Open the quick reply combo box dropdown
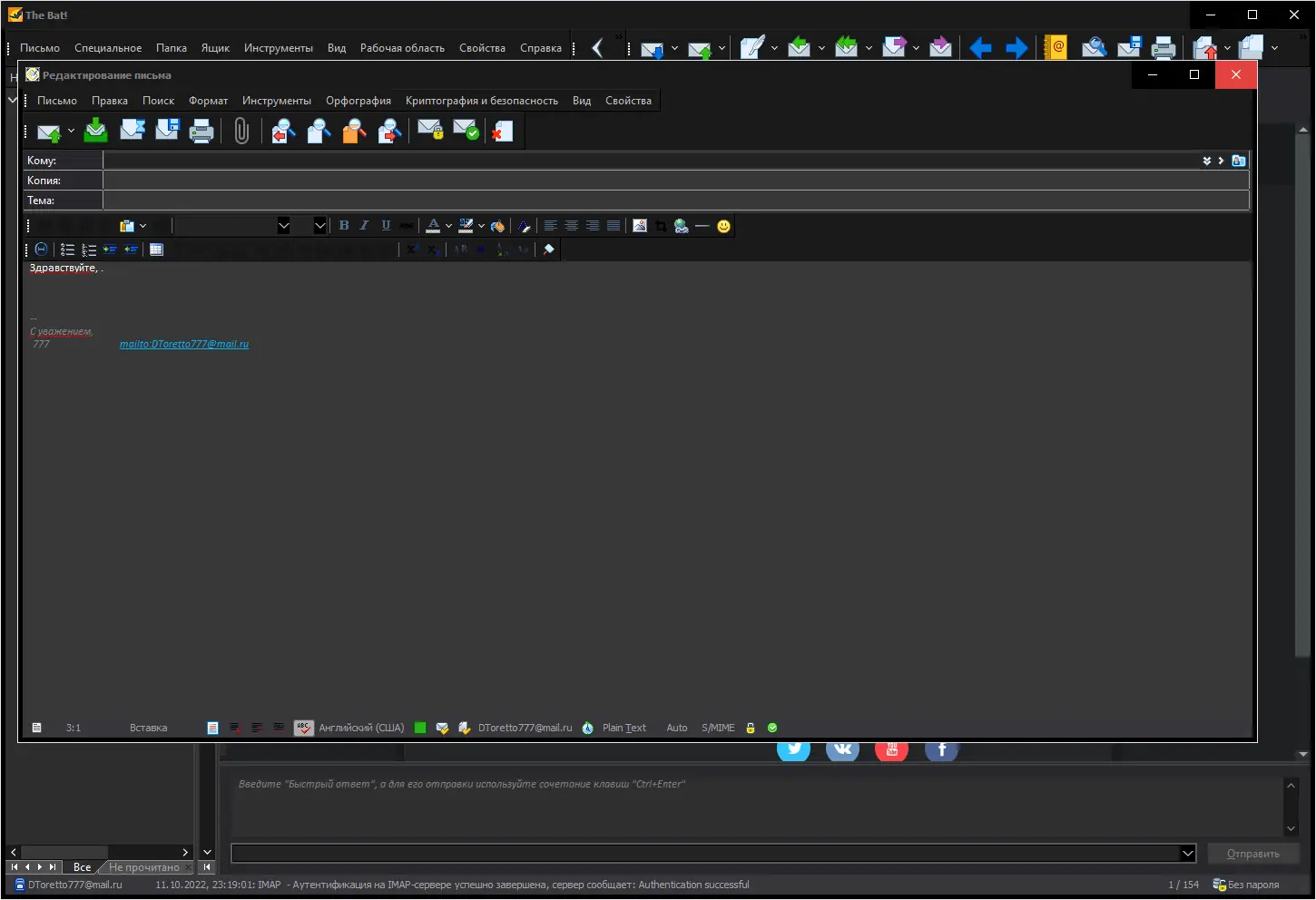Screen dimensions: 1316x900 coord(1187,853)
